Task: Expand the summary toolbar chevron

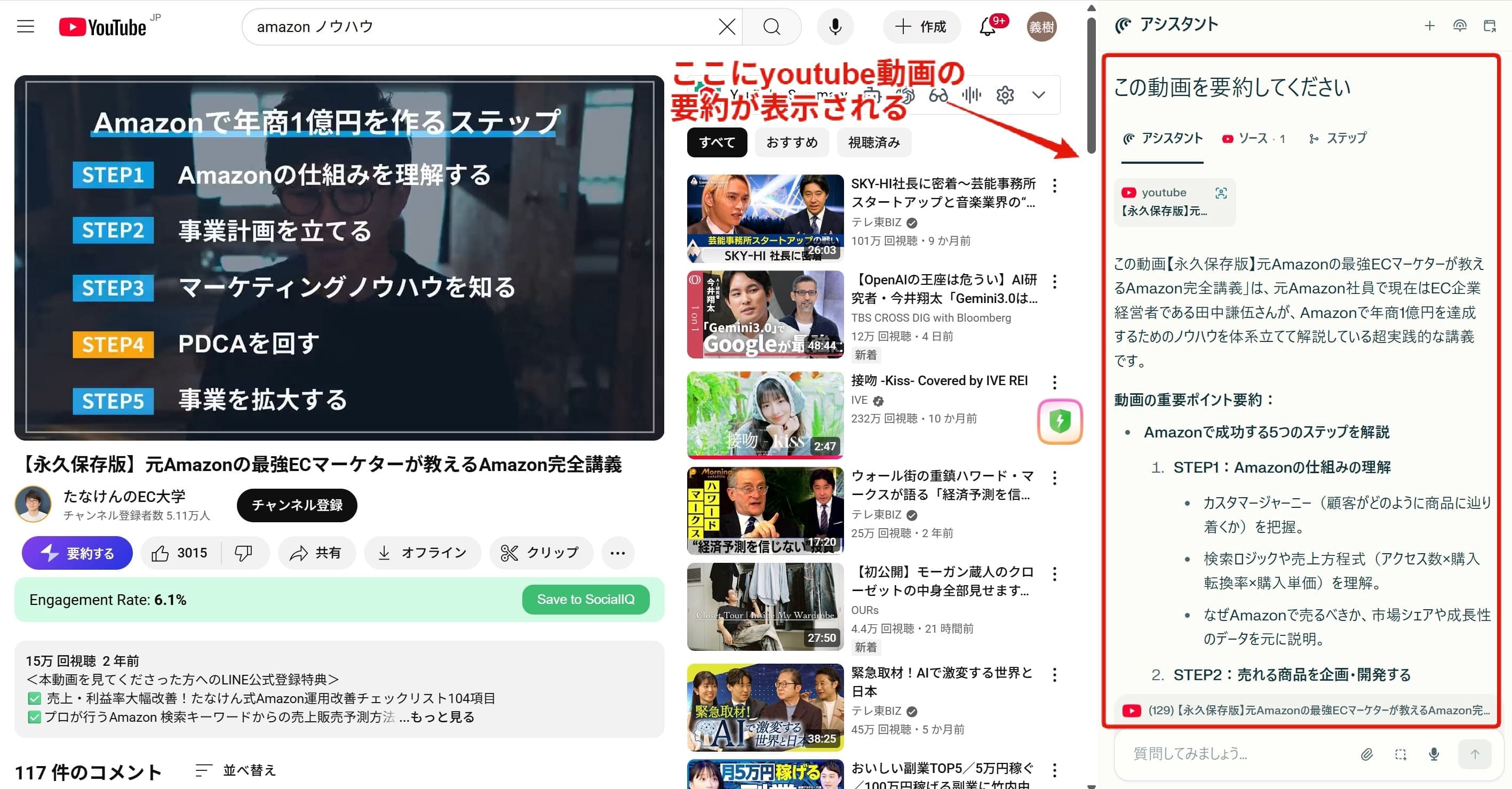Action: point(1038,95)
